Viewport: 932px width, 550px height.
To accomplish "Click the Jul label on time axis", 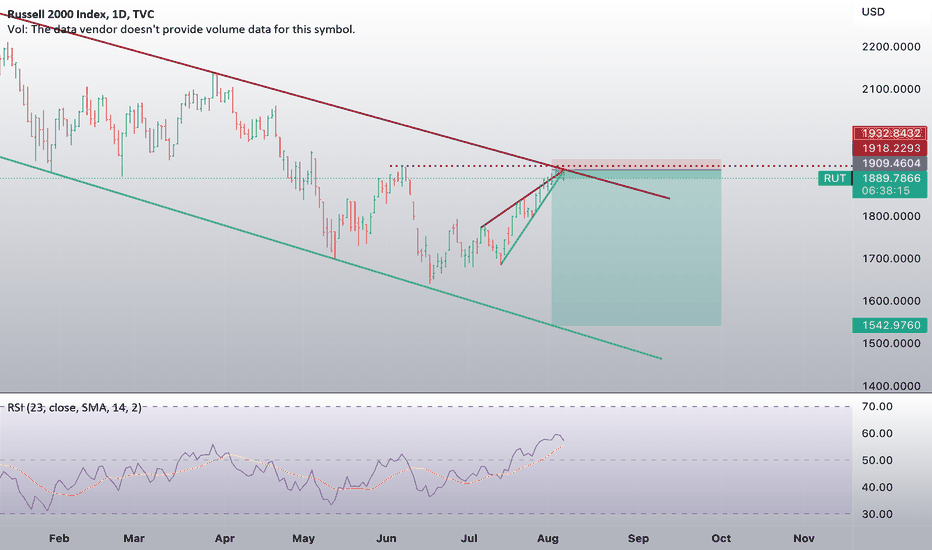I will tap(469, 538).
